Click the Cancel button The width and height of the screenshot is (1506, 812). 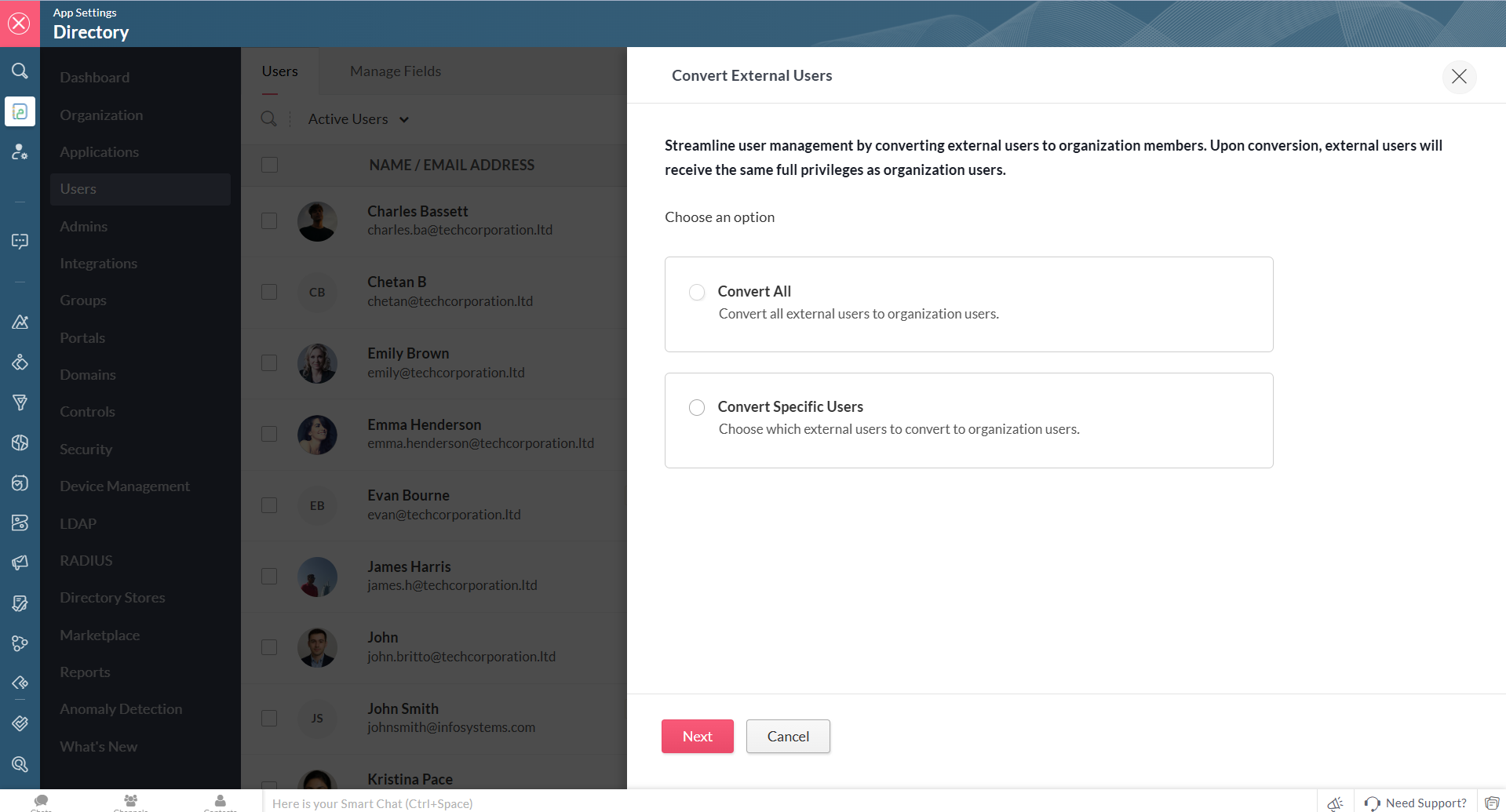pyautogui.click(x=788, y=736)
